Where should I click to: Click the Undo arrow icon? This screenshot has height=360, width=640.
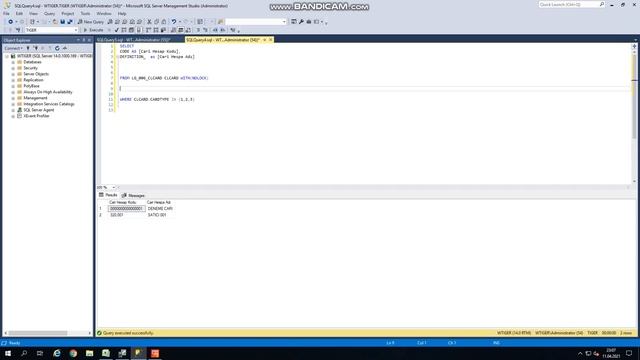(x=174, y=22)
